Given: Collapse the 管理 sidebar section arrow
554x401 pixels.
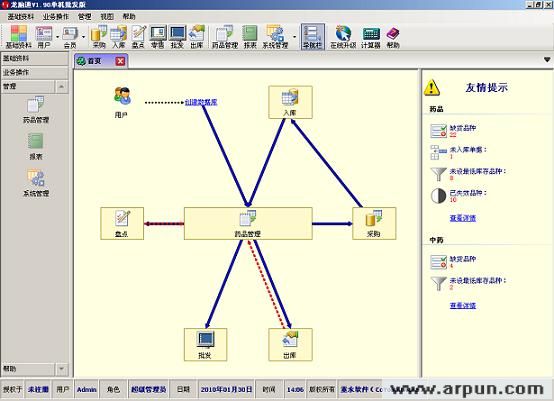Looking at the screenshot, I should 61,86.
